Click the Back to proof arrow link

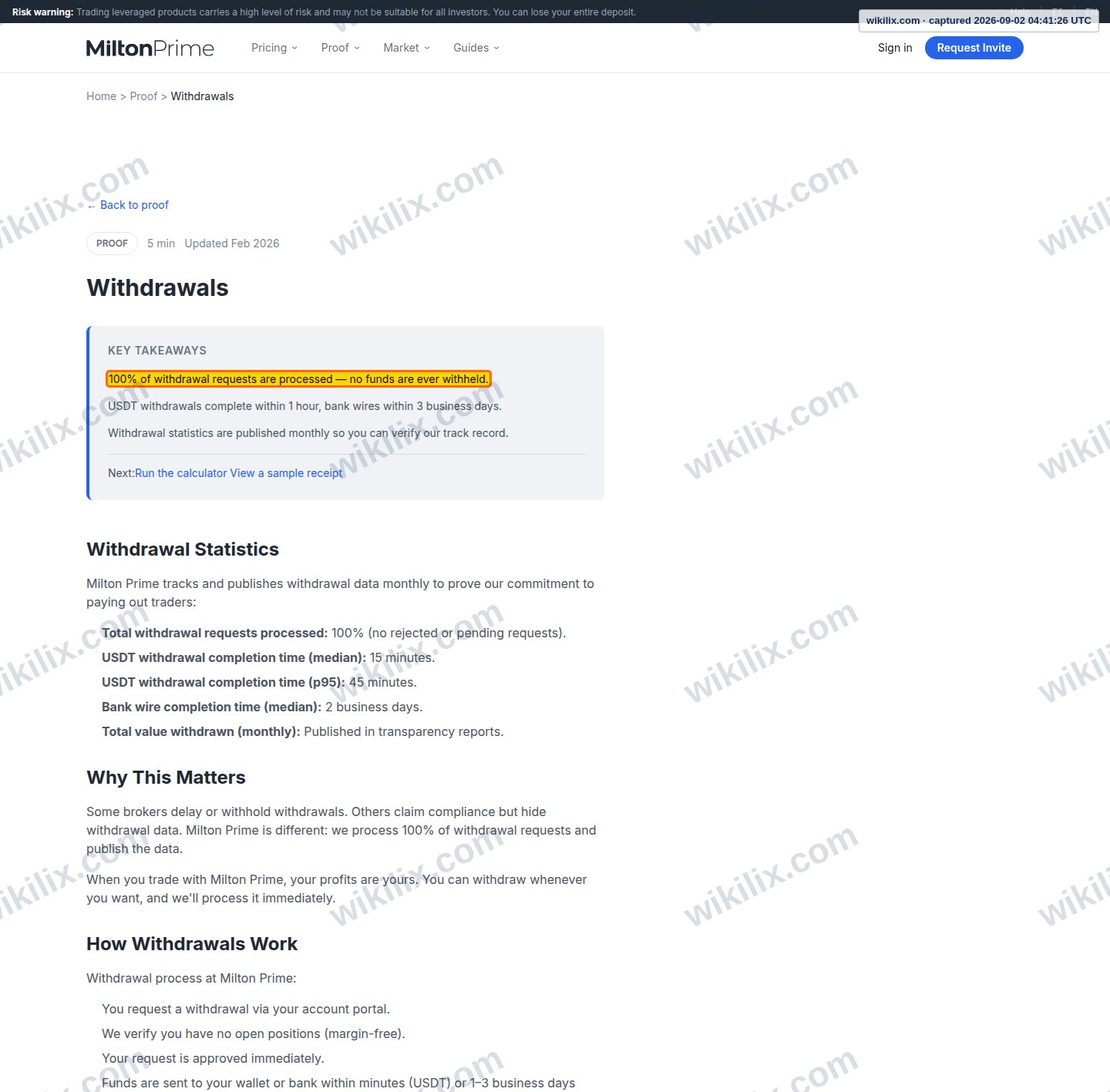pyautogui.click(x=128, y=205)
